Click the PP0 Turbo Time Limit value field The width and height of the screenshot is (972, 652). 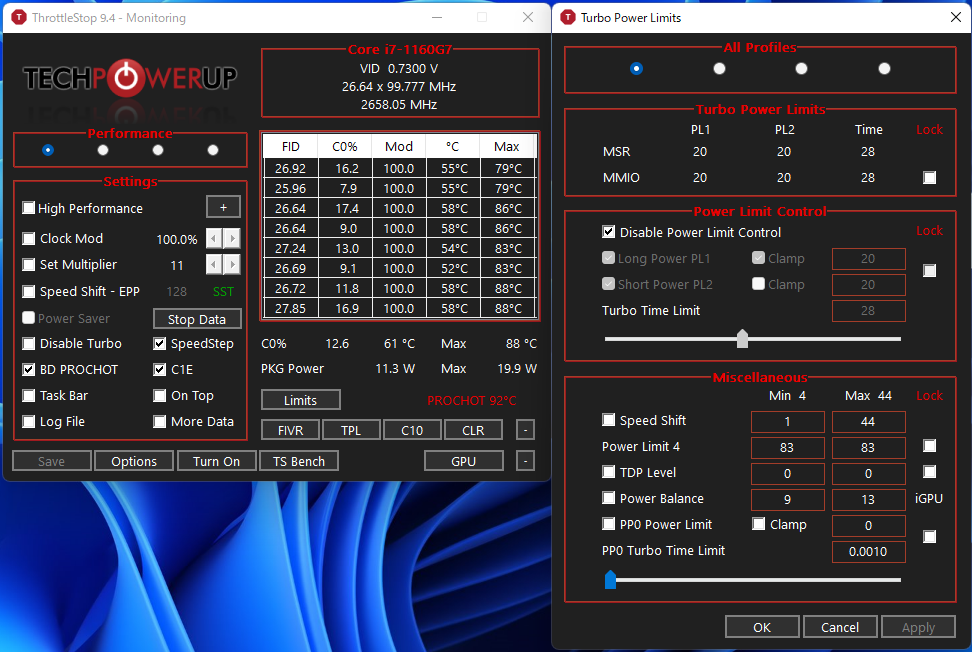click(868, 552)
